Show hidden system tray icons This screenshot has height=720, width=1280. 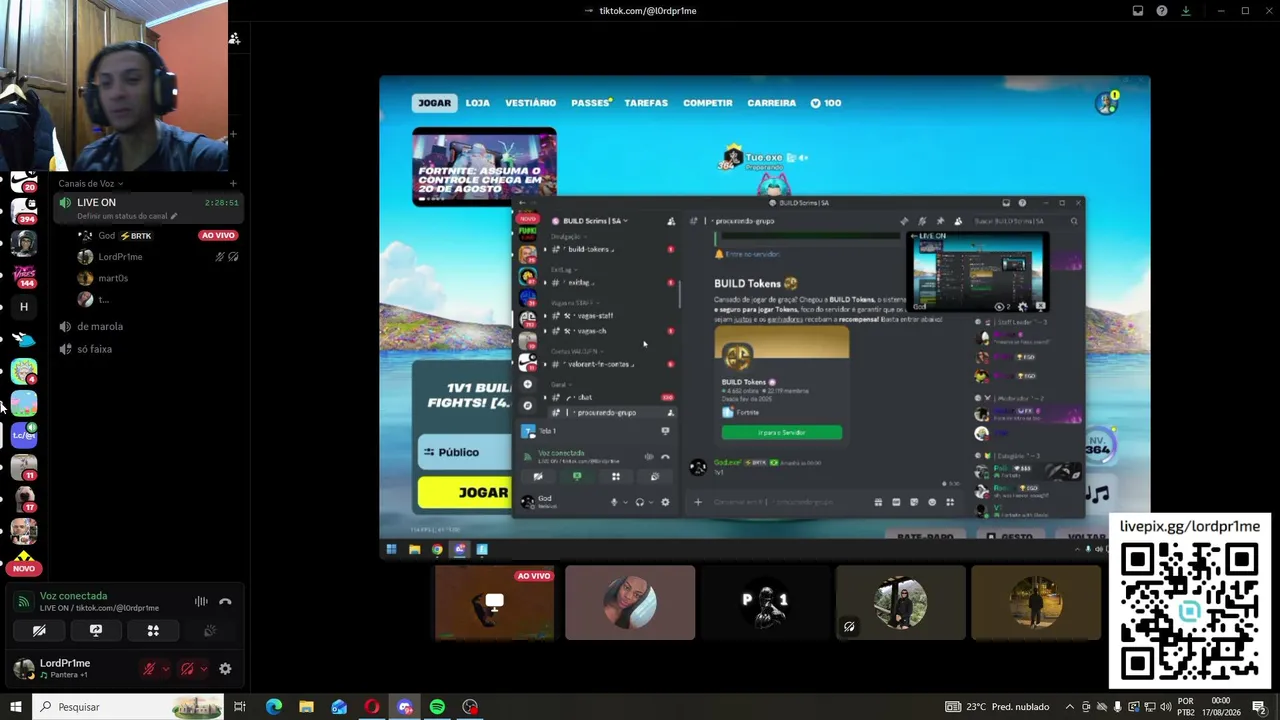pos(1070,707)
